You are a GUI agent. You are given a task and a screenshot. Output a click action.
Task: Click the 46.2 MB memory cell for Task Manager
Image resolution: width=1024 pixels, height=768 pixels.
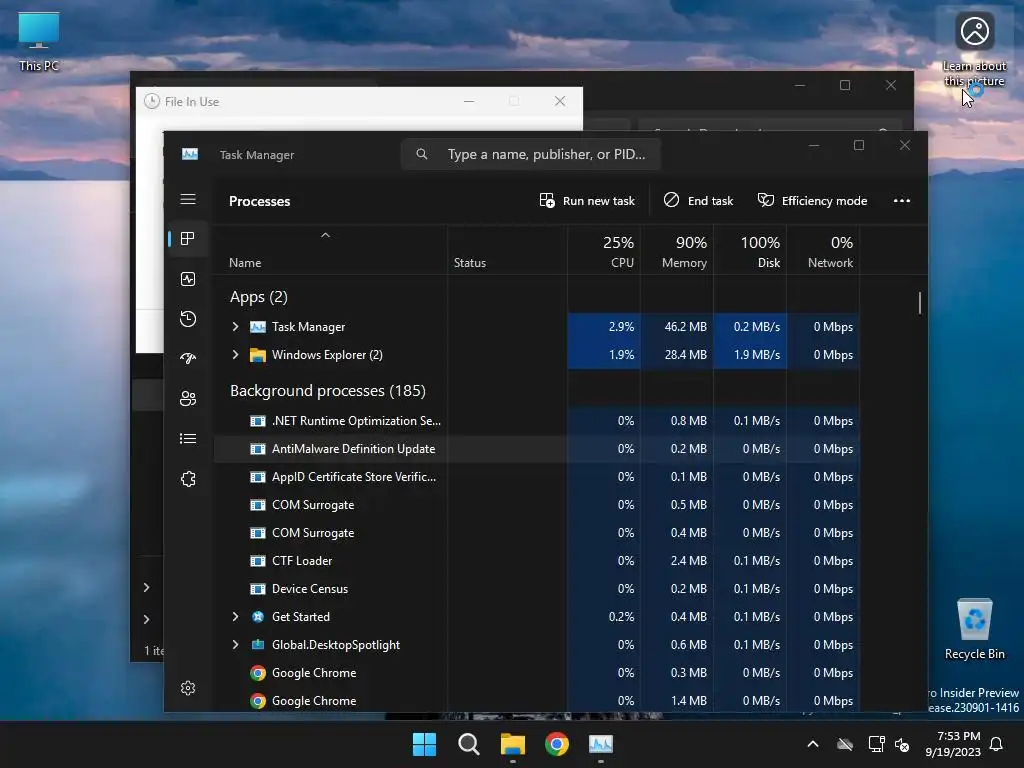[677, 327]
